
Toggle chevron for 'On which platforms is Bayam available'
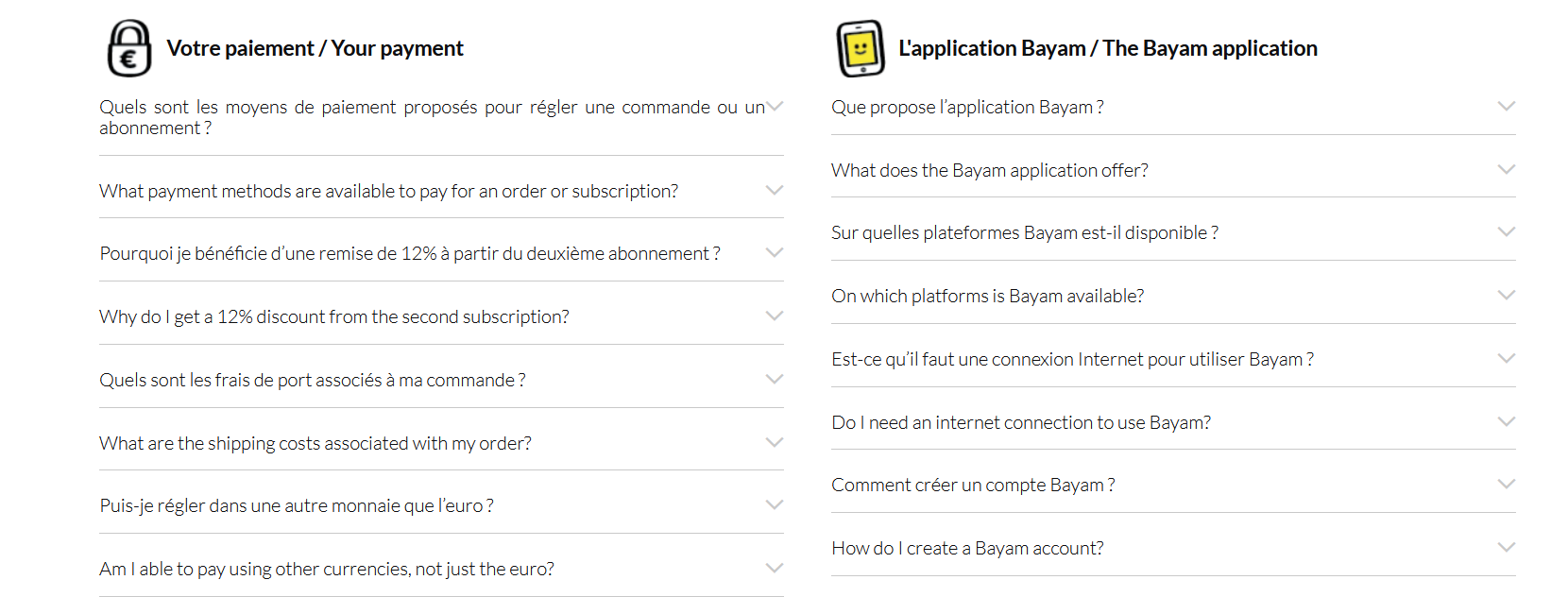coord(1507,295)
